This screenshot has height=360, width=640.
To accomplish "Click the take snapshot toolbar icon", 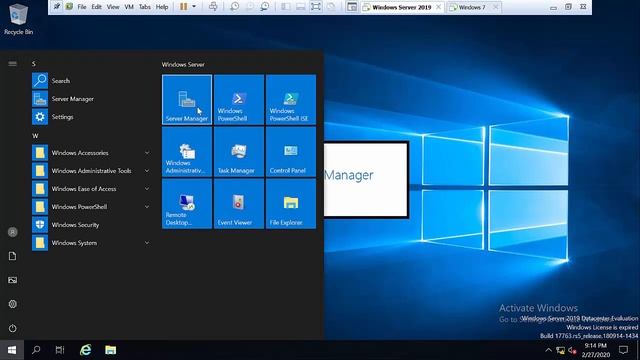I will [x=235, y=7].
